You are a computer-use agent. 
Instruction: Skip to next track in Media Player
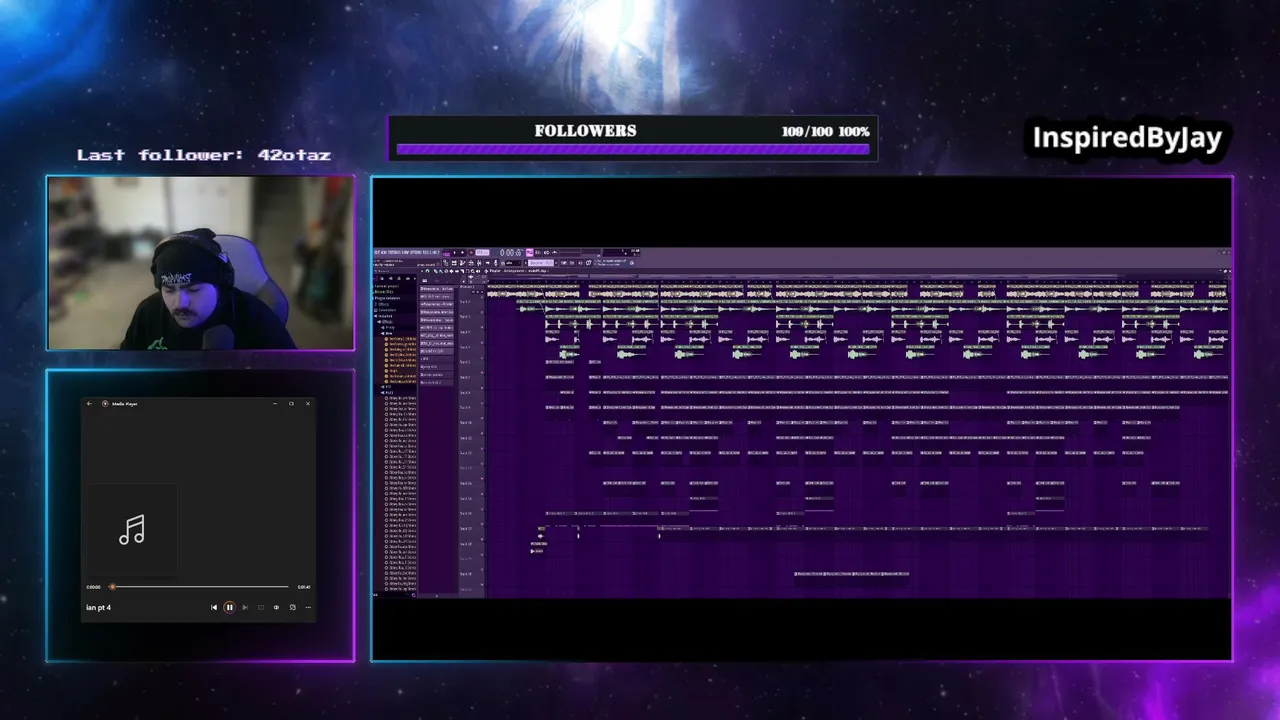(245, 607)
